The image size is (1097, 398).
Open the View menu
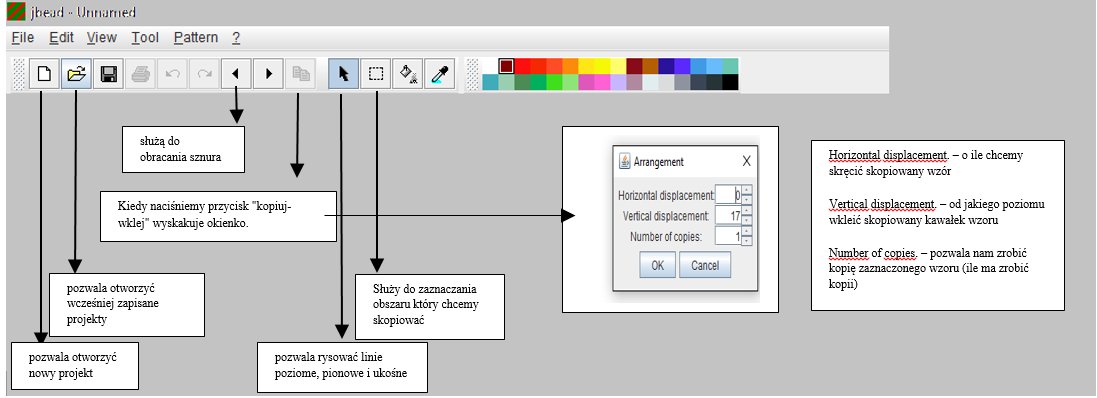pyautogui.click(x=102, y=38)
